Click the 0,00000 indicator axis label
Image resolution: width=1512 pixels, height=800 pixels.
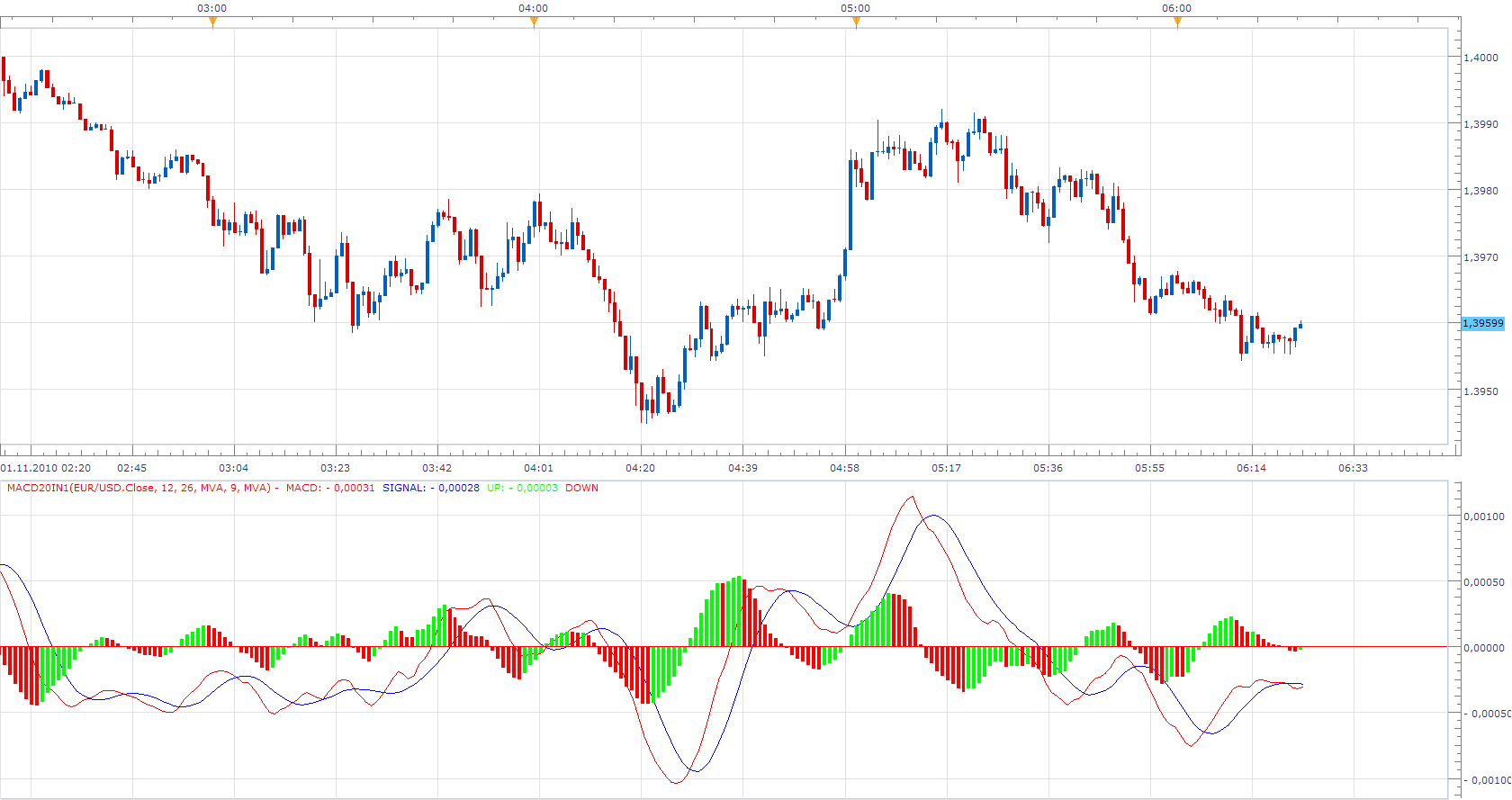click(1484, 648)
